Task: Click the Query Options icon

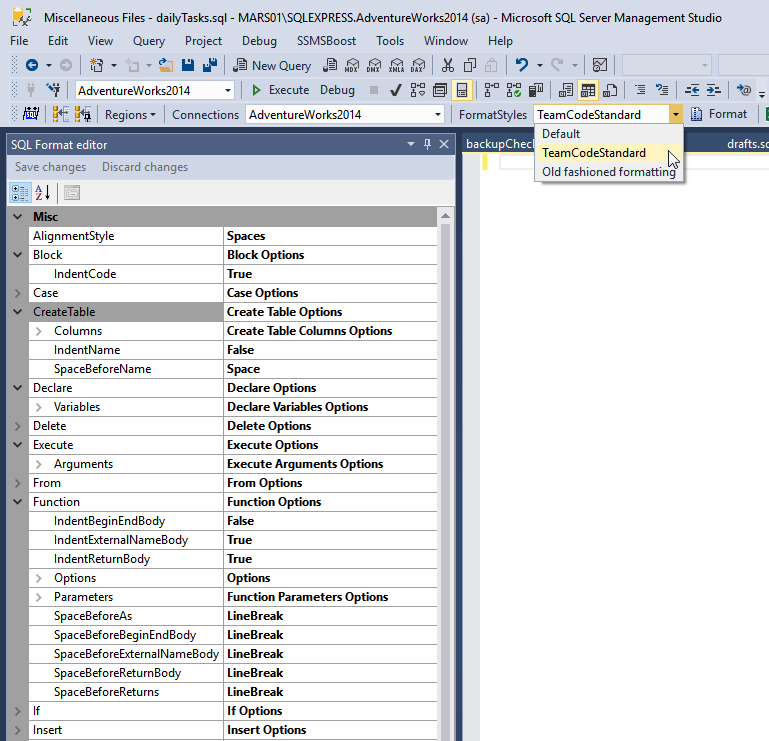Action: [x=440, y=90]
